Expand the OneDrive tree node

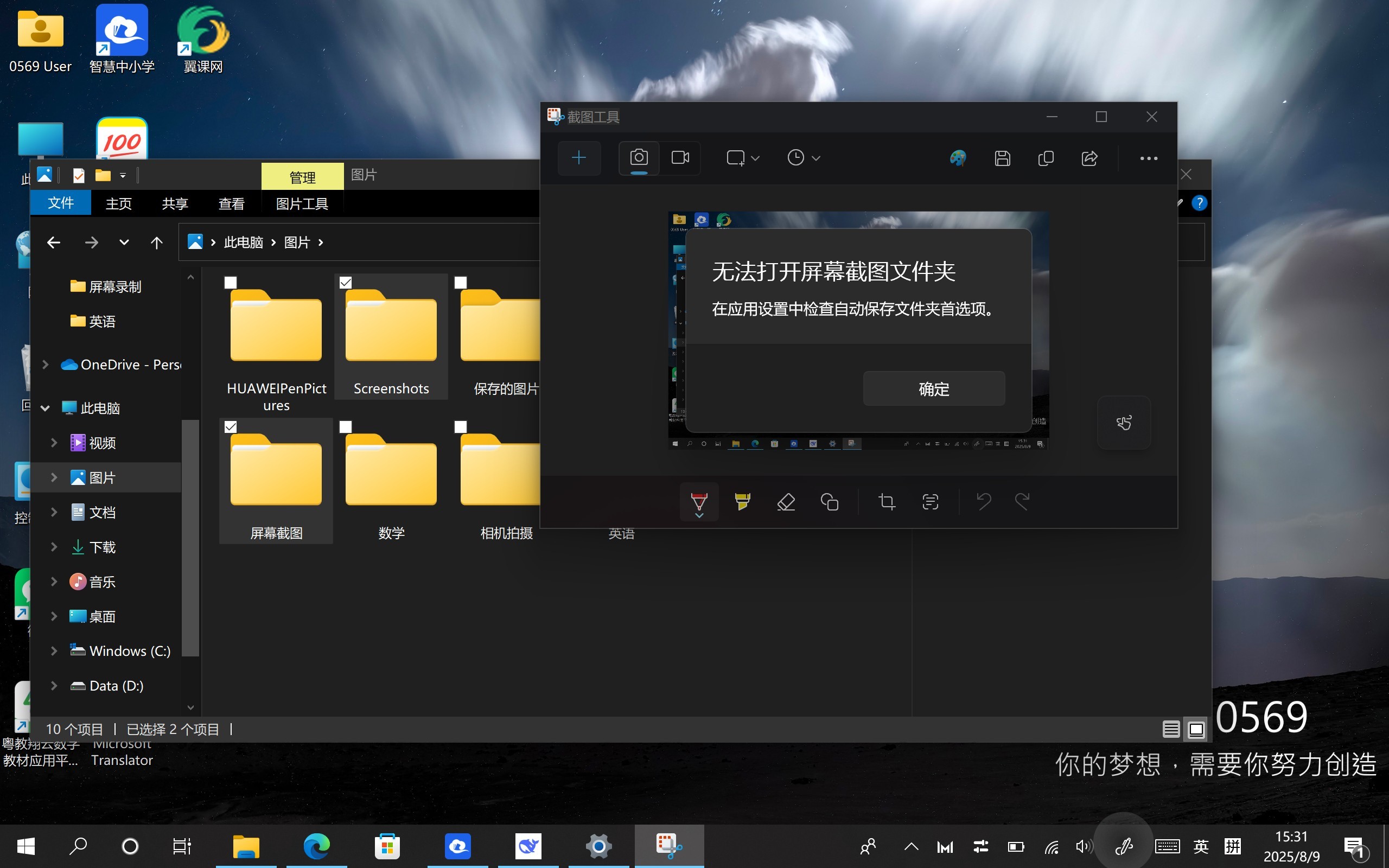click(x=46, y=365)
